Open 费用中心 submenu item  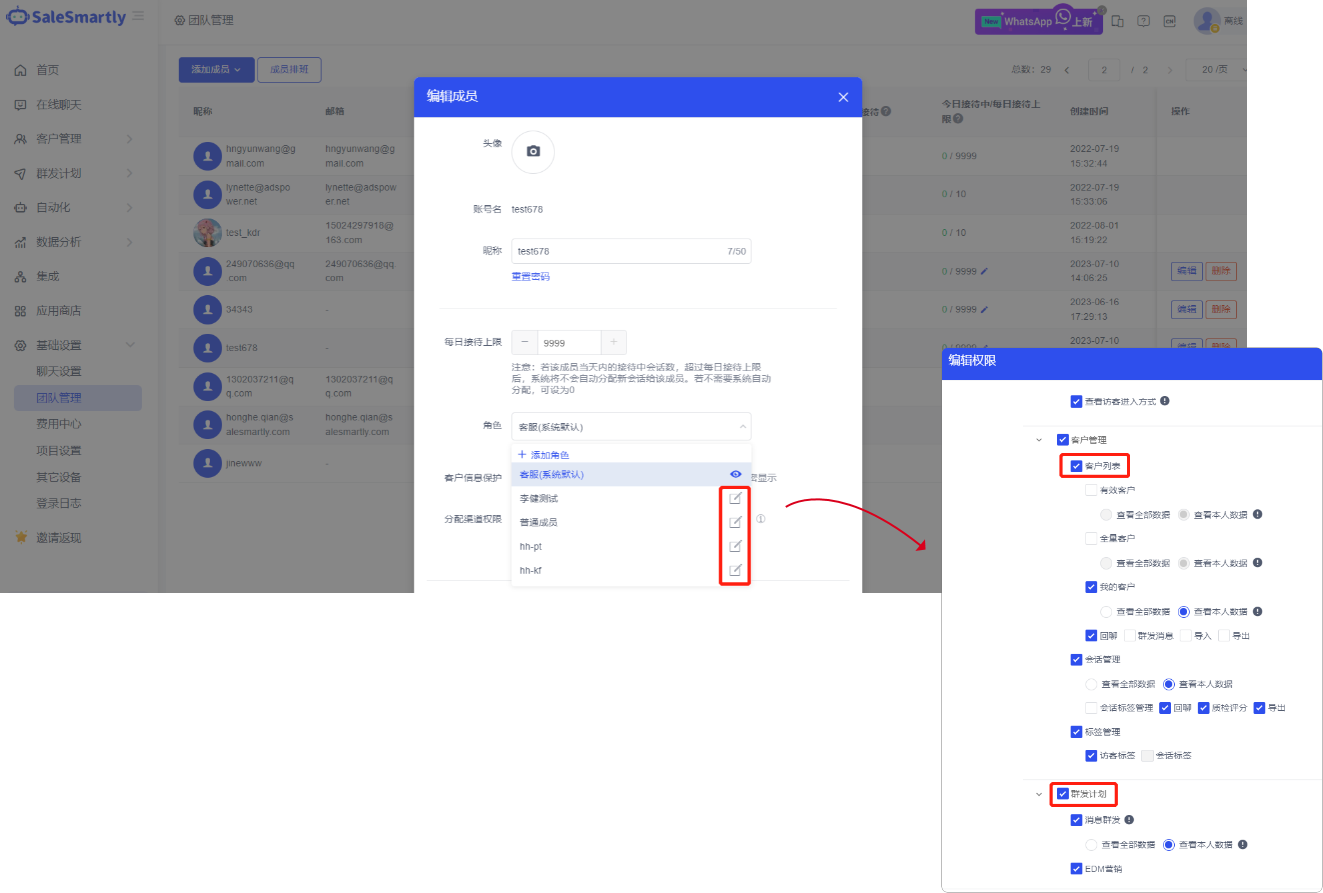click(x=59, y=424)
